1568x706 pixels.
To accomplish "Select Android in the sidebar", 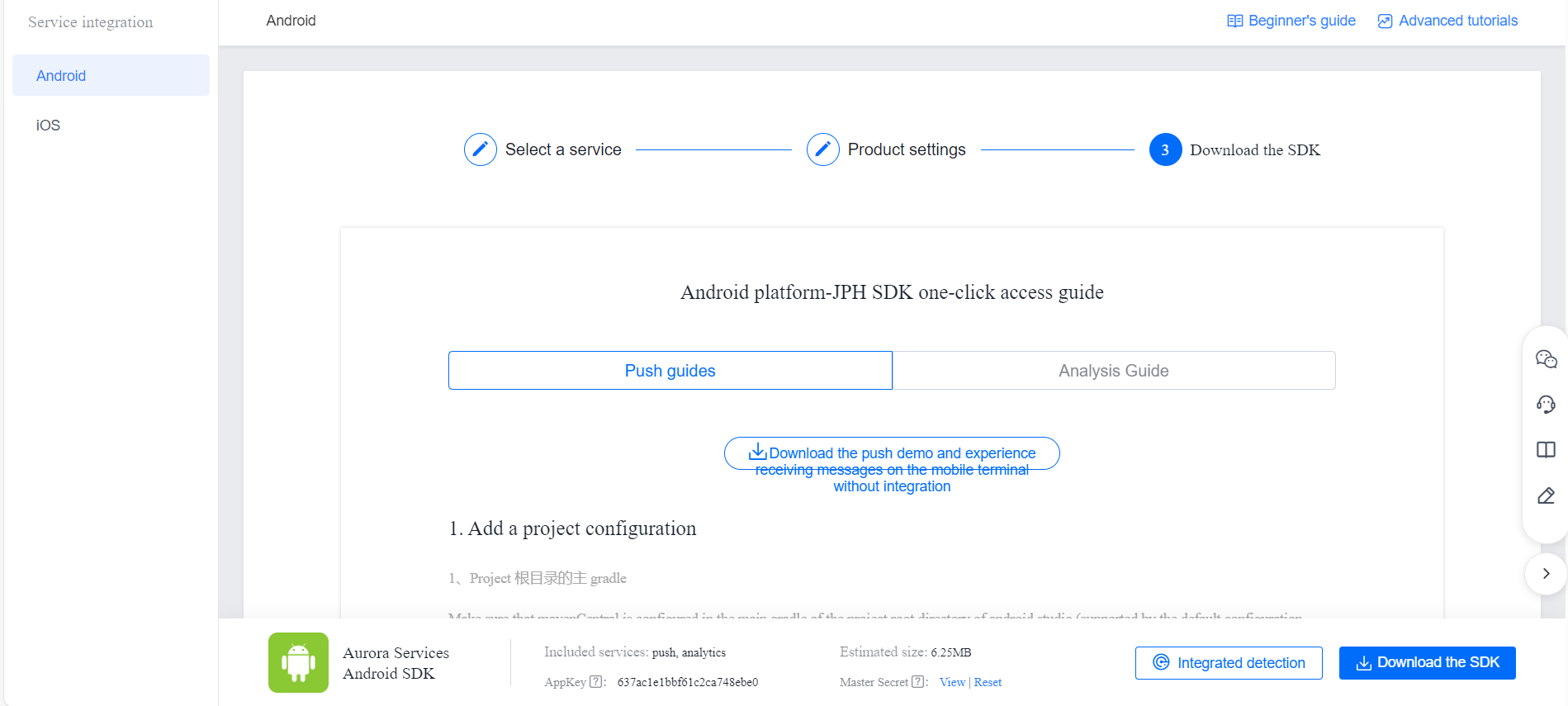I will point(61,76).
